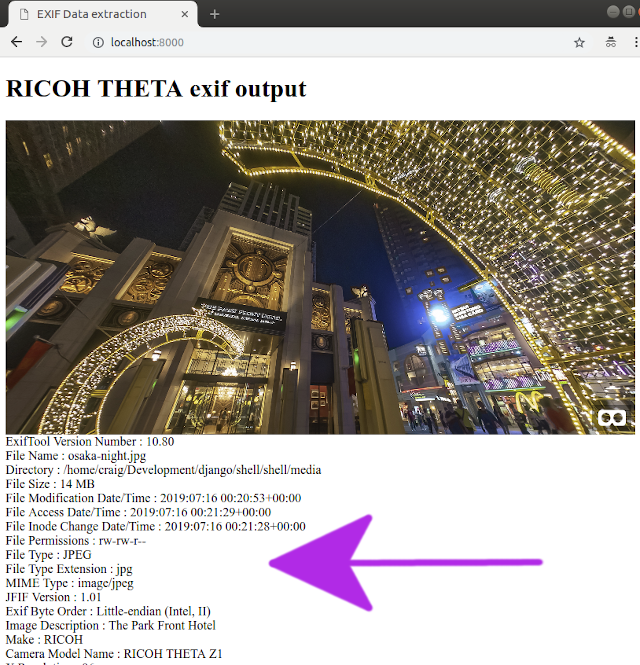Close the EXIF Data extraction tab
Image resolution: width=640 pixels, height=665 pixels.
point(184,14)
